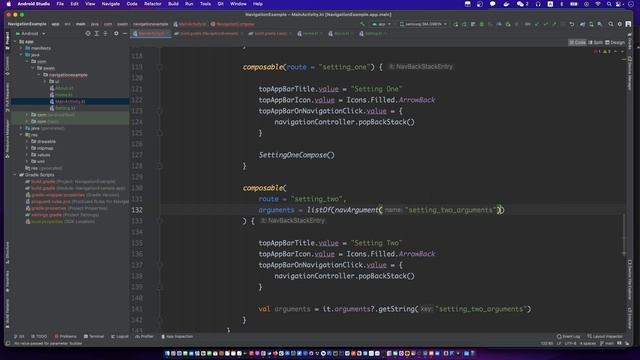
Task: Open the Project tool window stripe button
Action: point(7,41)
